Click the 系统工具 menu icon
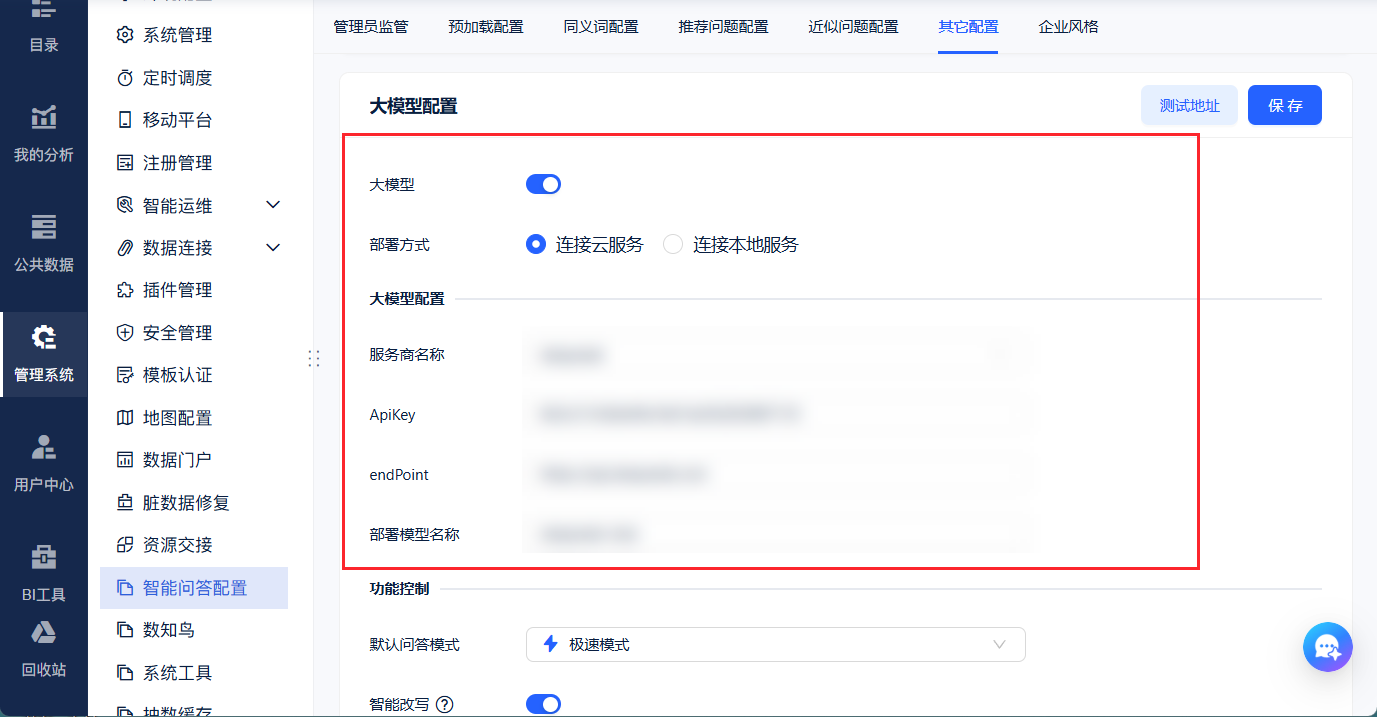 [125, 673]
